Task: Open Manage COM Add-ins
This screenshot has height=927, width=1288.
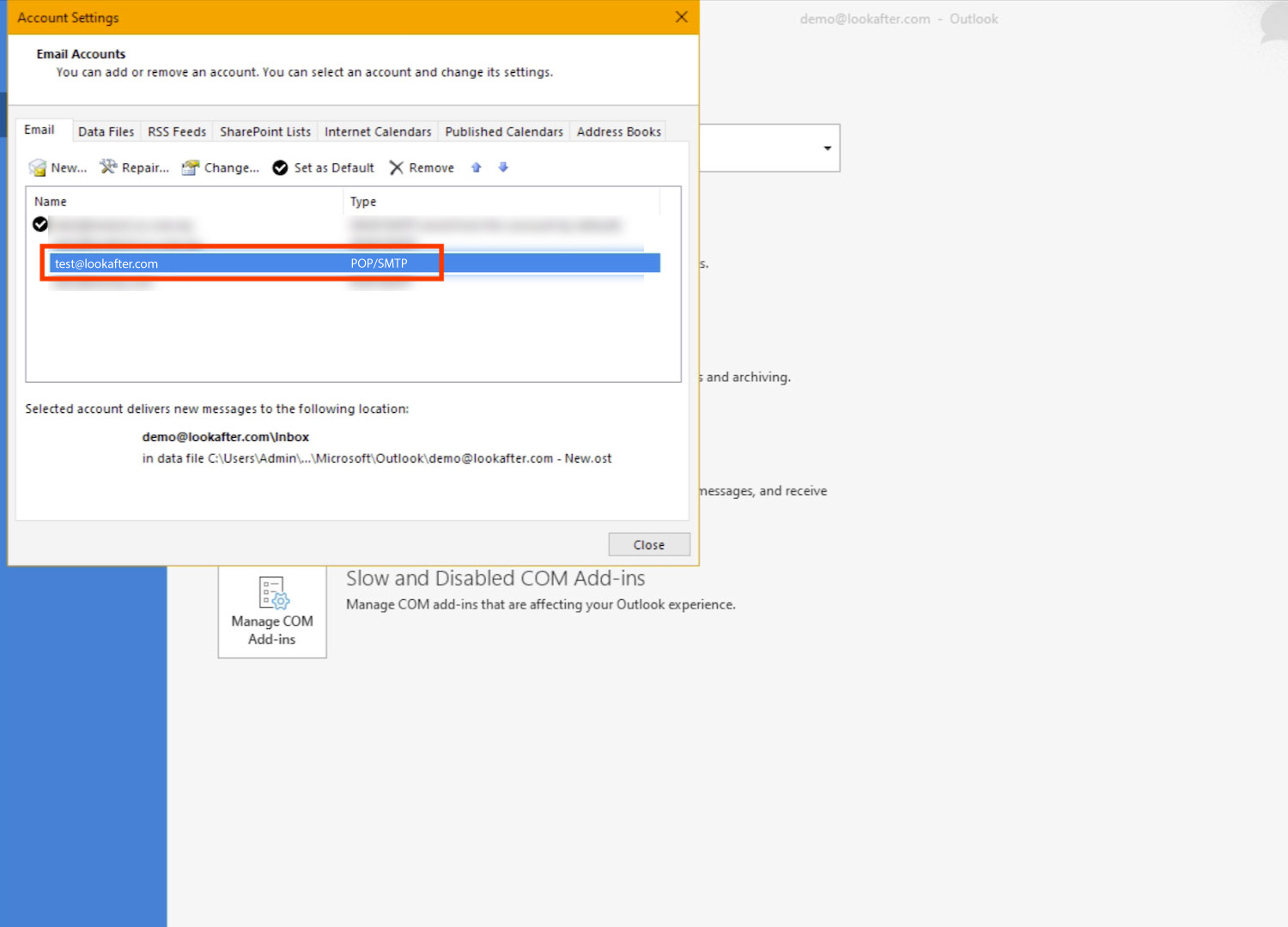Action: [272, 611]
